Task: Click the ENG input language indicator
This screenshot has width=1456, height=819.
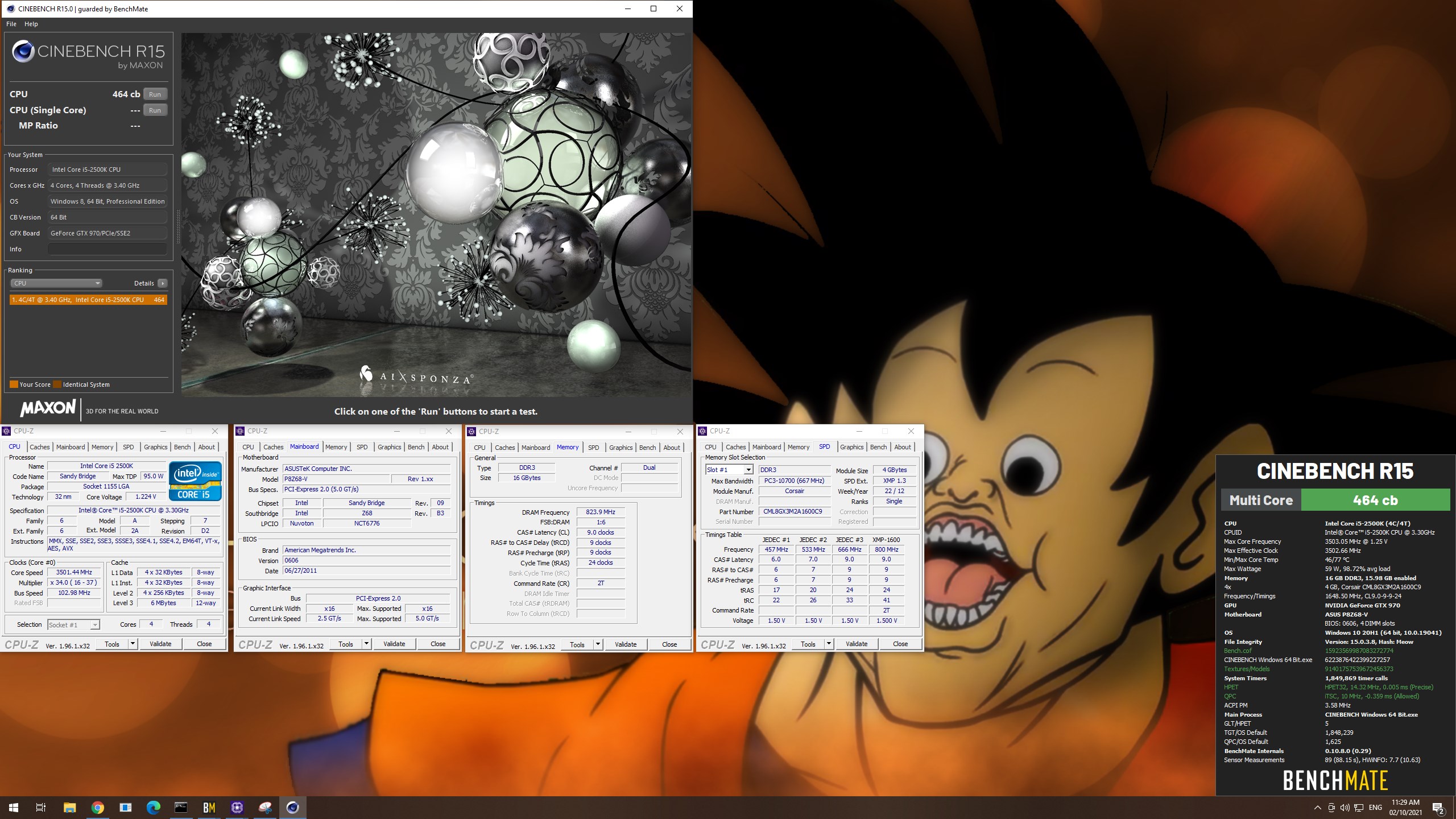Action: click(x=1375, y=808)
